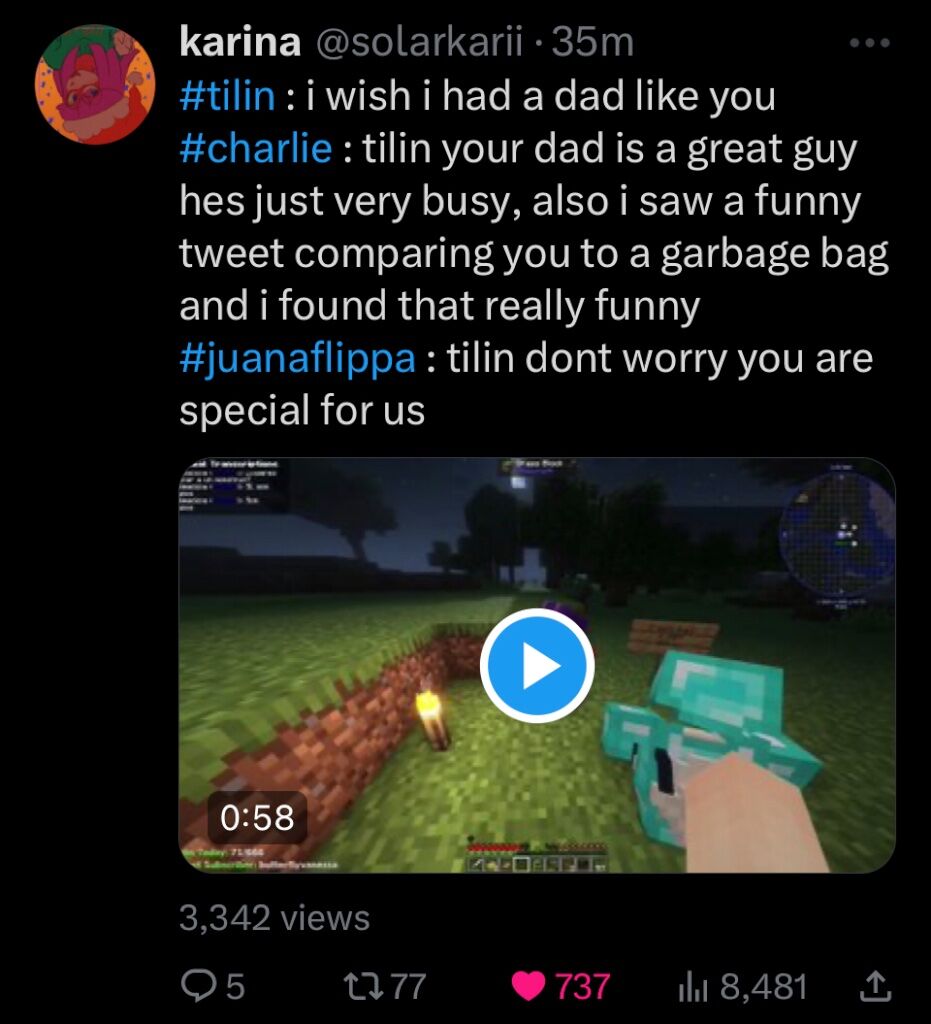The width and height of the screenshot is (931, 1024).
Task: Click the 77 retweets count
Action: pyautogui.click(x=409, y=986)
